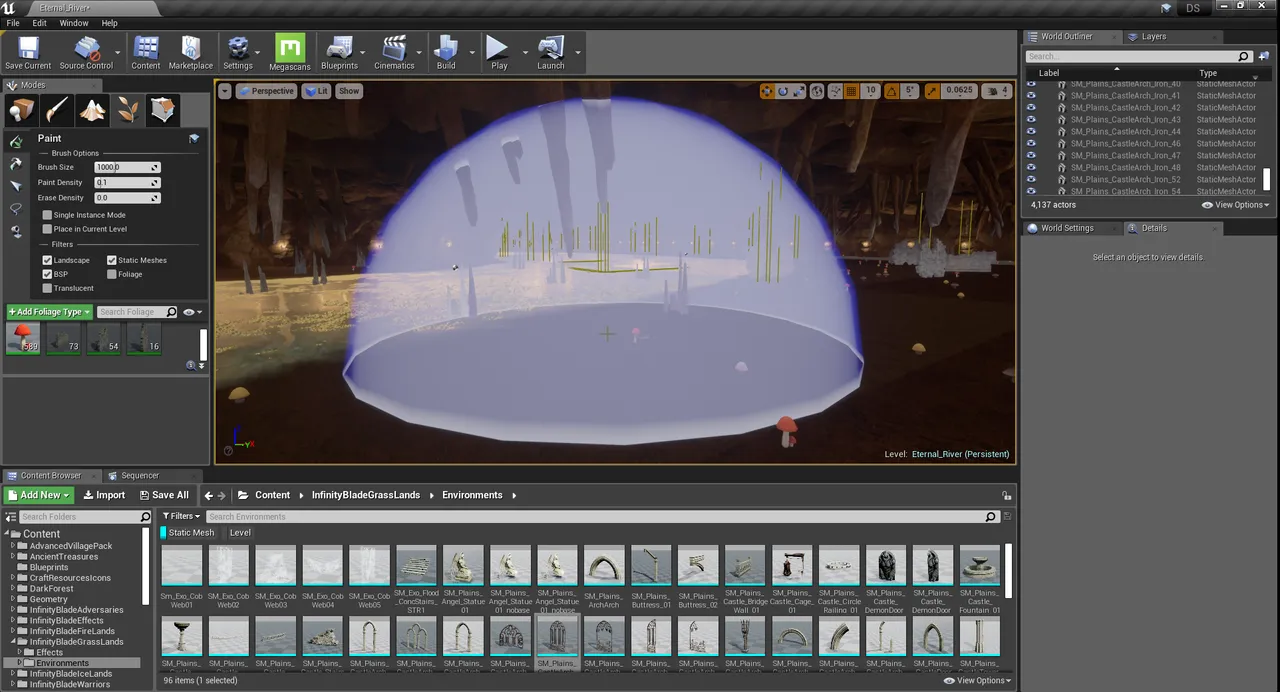
Task: Open camera speed 4 dropdown
Action: 997,91
